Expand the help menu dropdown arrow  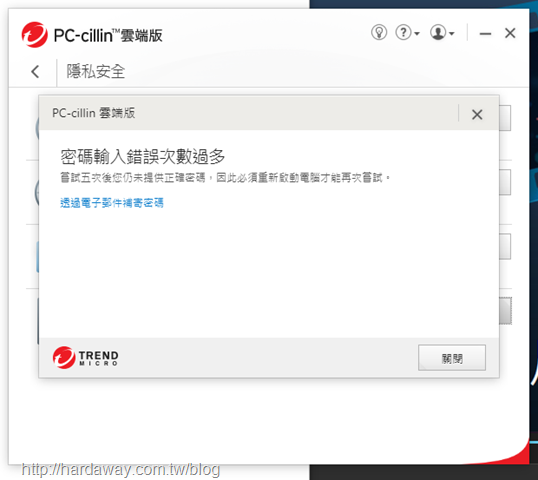[417, 34]
